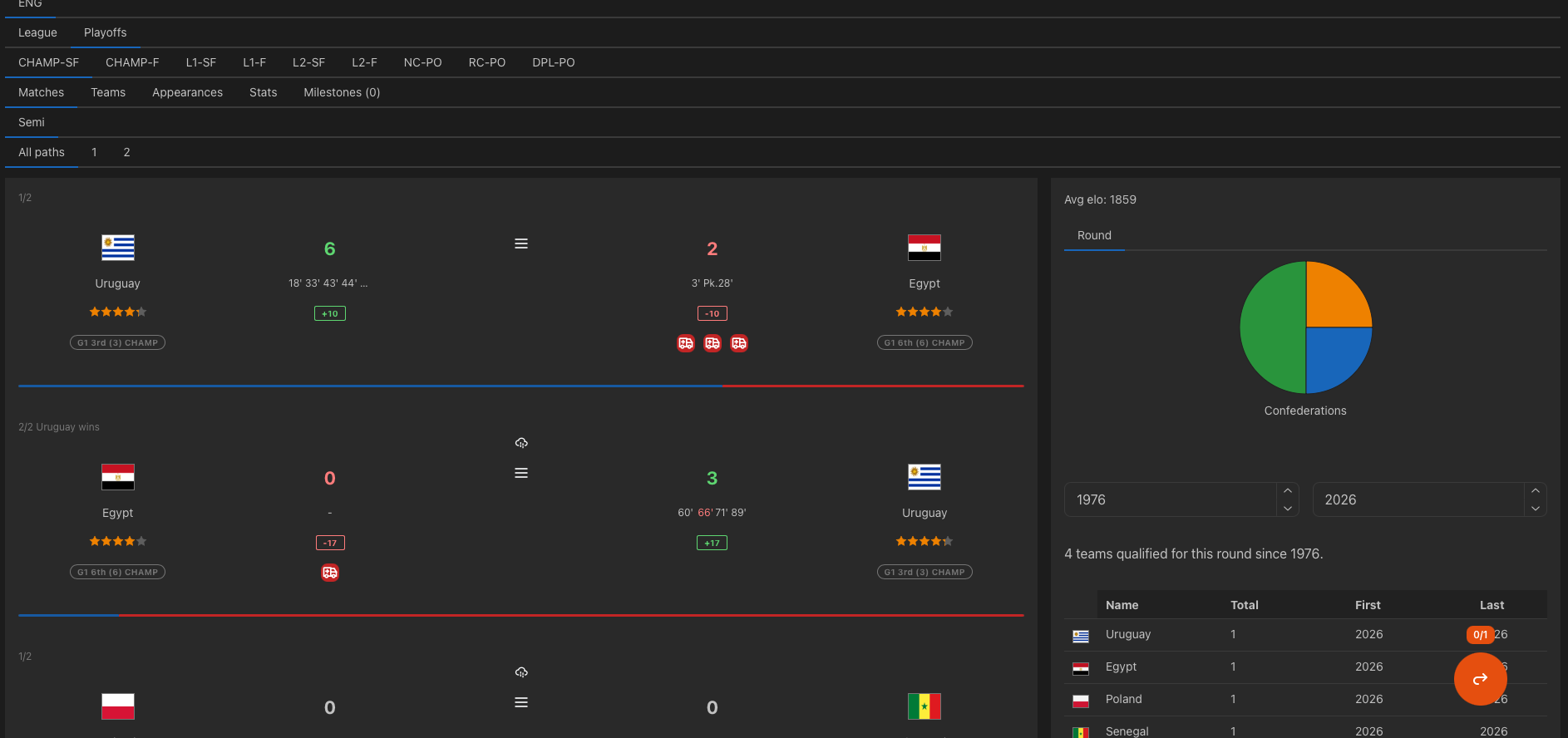Click Uruguay flag in second leg match
1568x738 pixels.
point(925,477)
